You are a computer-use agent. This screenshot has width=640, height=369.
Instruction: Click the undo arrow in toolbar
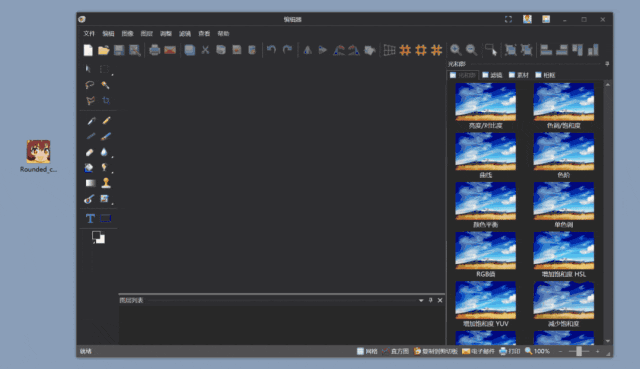coord(271,50)
